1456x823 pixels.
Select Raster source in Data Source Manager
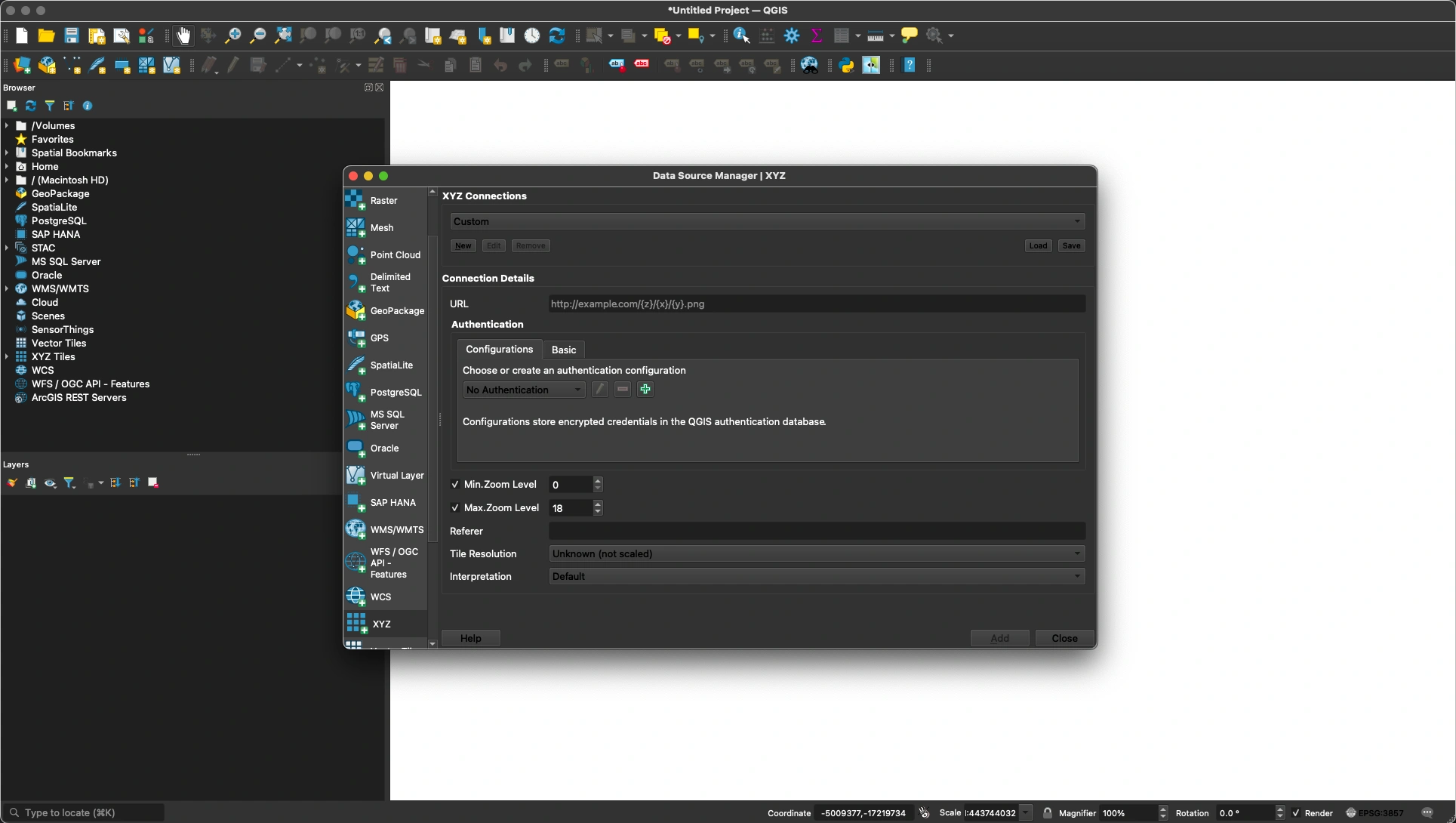[x=385, y=201]
